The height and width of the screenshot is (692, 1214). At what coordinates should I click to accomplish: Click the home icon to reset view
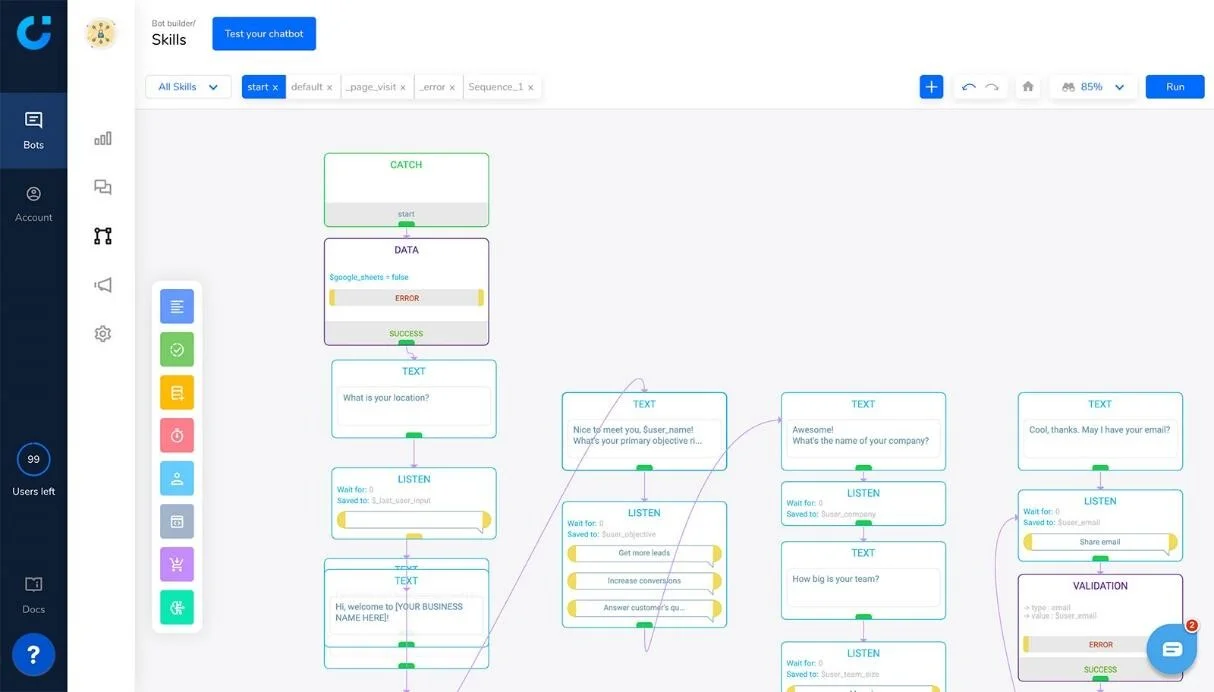(x=1027, y=87)
